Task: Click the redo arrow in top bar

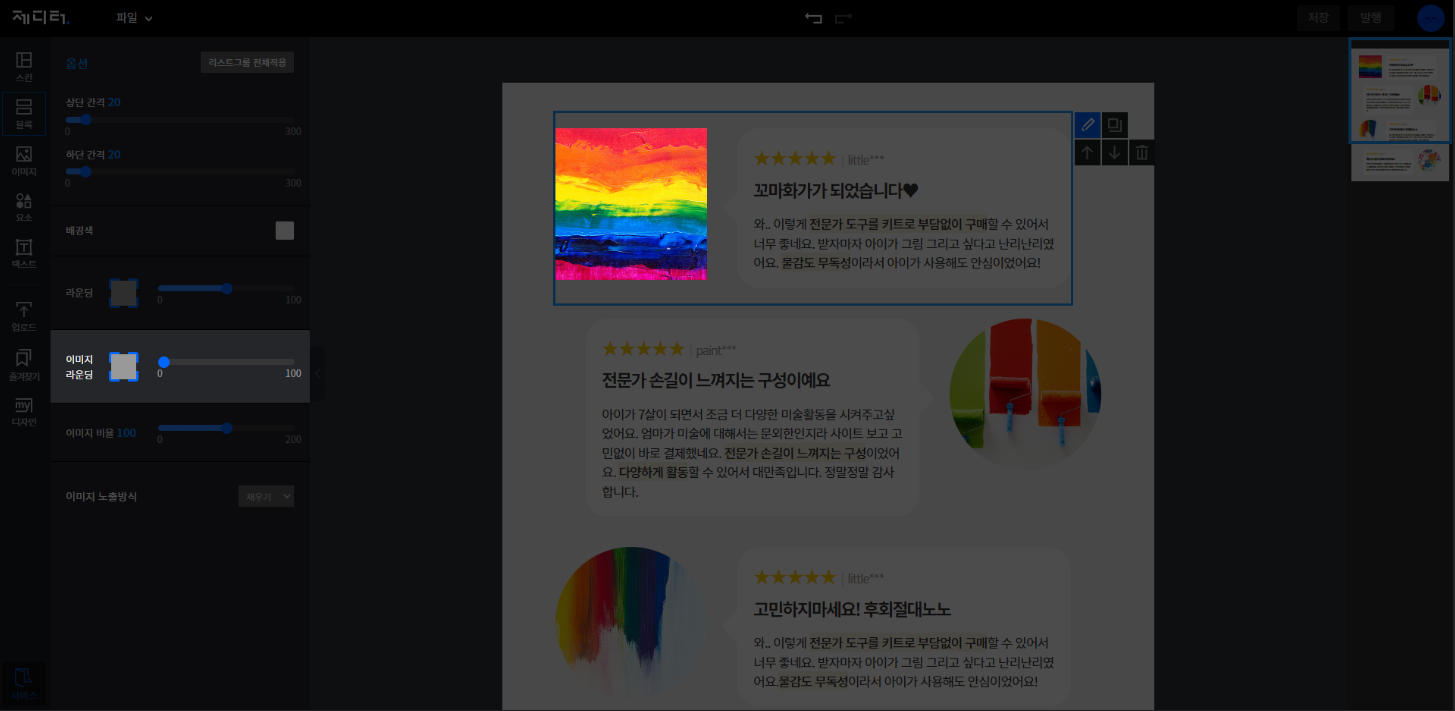Action: tap(843, 18)
